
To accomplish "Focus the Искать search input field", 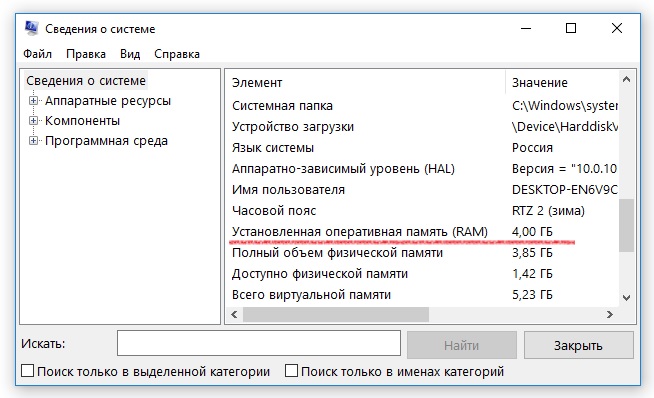I will click(259, 343).
